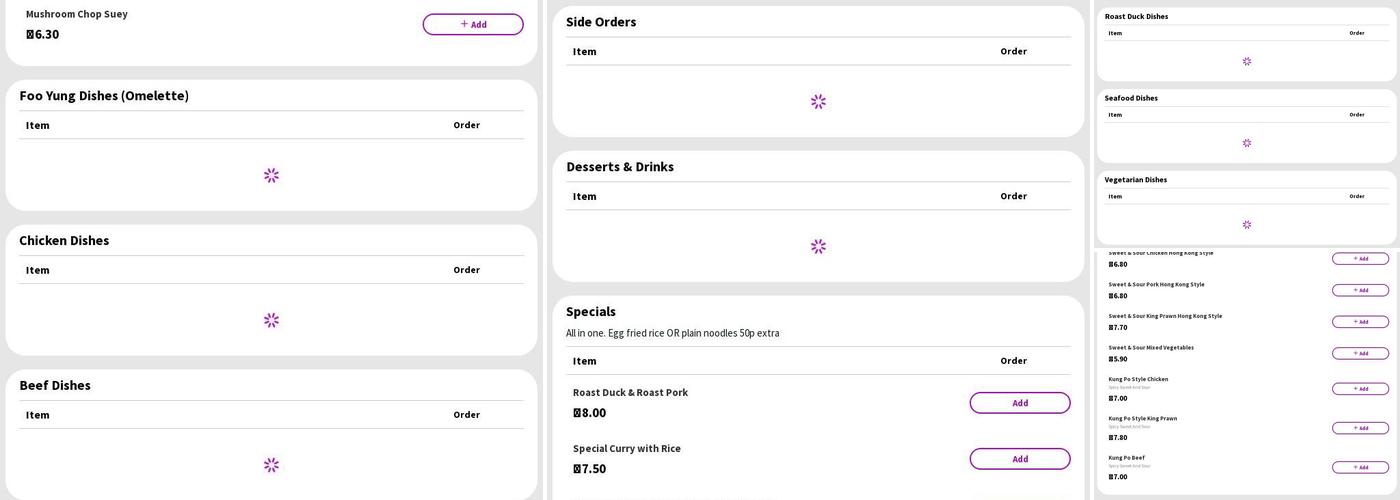The height and width of the screenshot is (500, 1400).
Task: Add Kung Po Beef to order
Action: [1360, 467]
